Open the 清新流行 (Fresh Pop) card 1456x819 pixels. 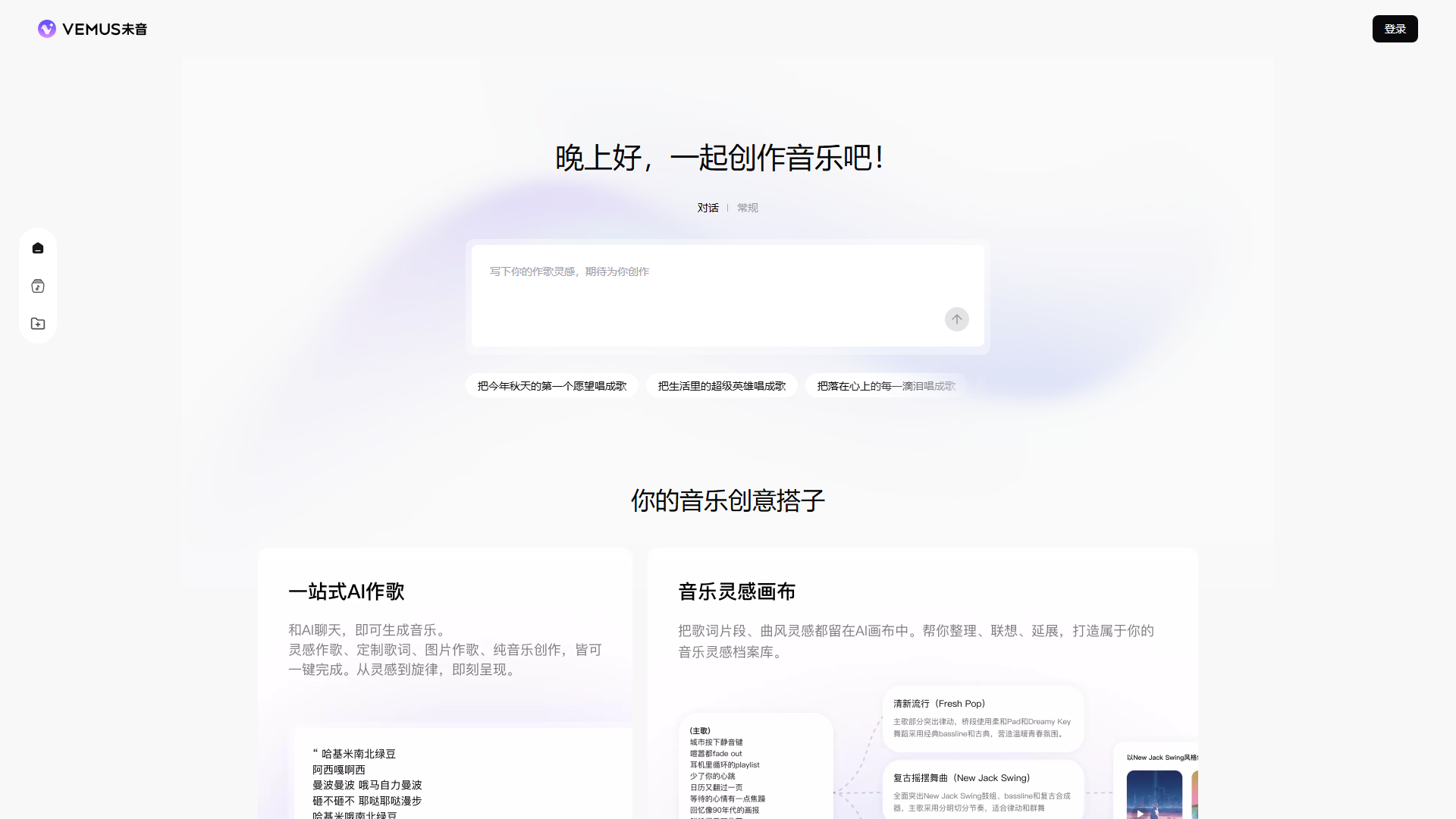tap(984, 718)
